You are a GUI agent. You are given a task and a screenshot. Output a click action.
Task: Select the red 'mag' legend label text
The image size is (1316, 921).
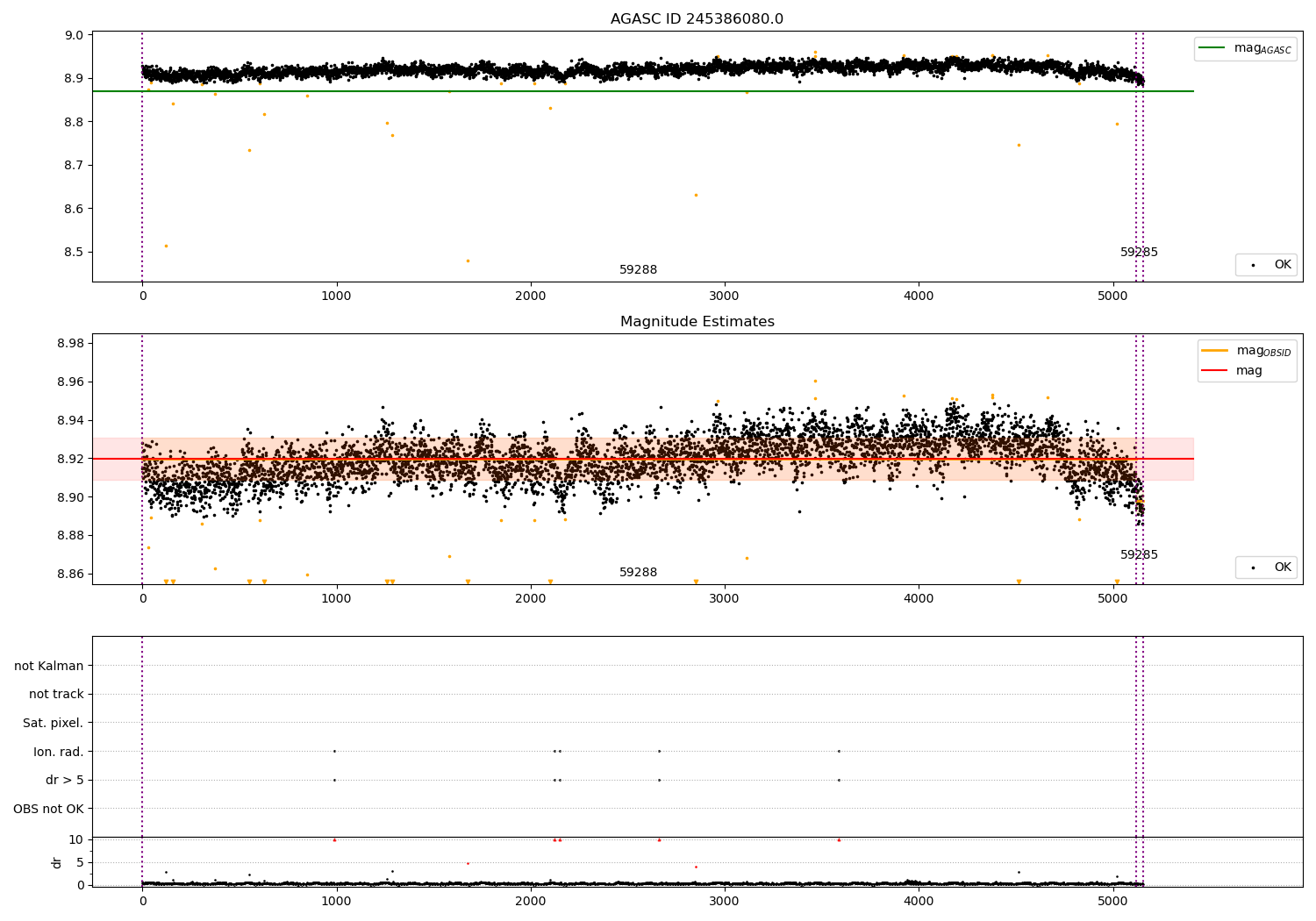1249,371
